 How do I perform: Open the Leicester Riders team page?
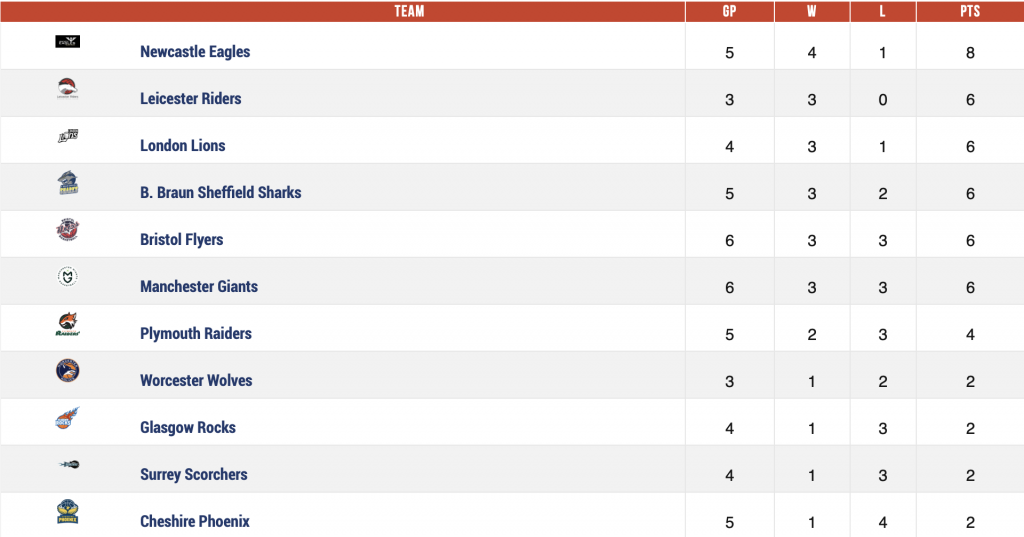point(191,99)
